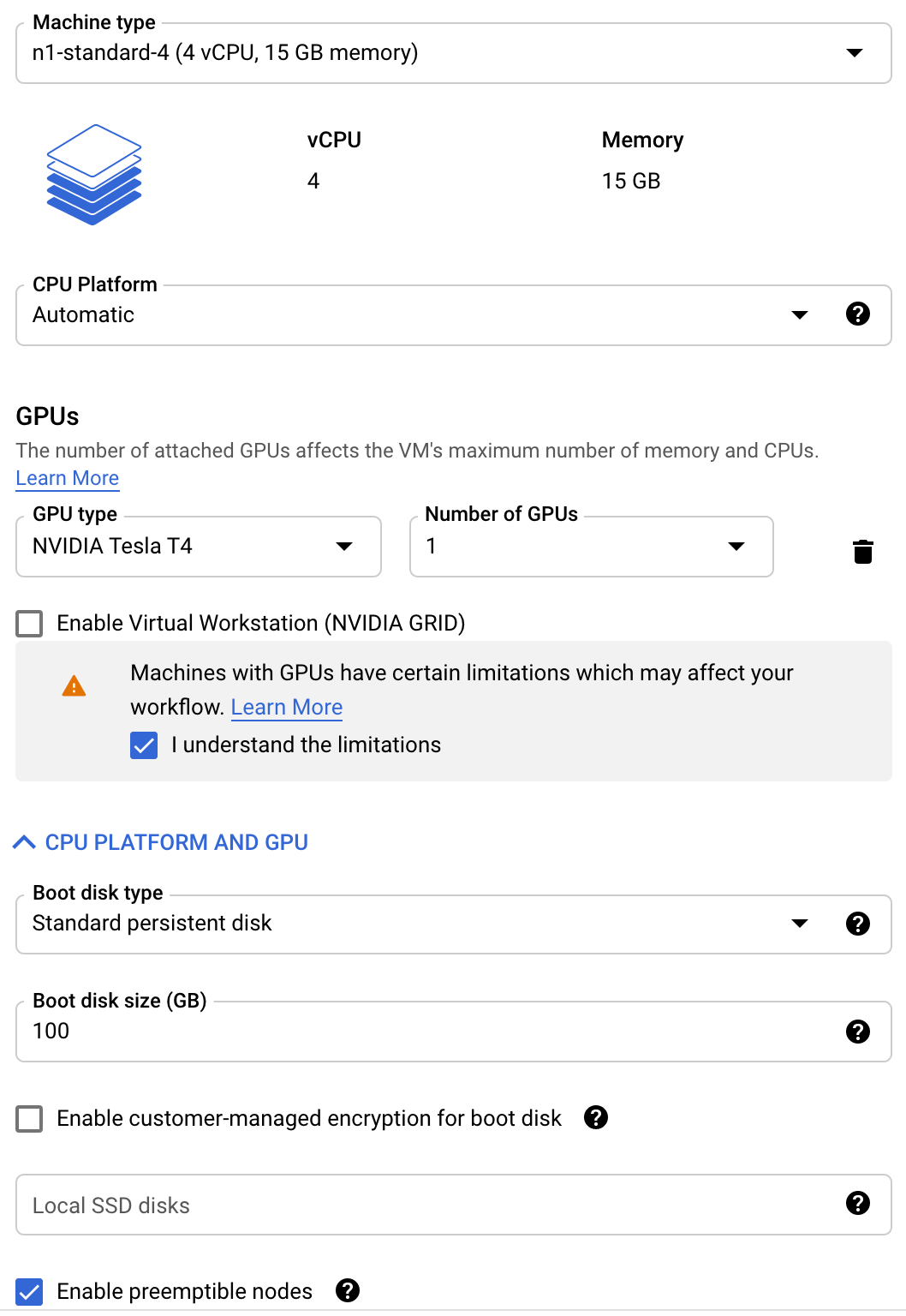Open the Number of GPUs dropdown
The width and height of the screenshot is (906, 1316).
(x=592, y=547)
